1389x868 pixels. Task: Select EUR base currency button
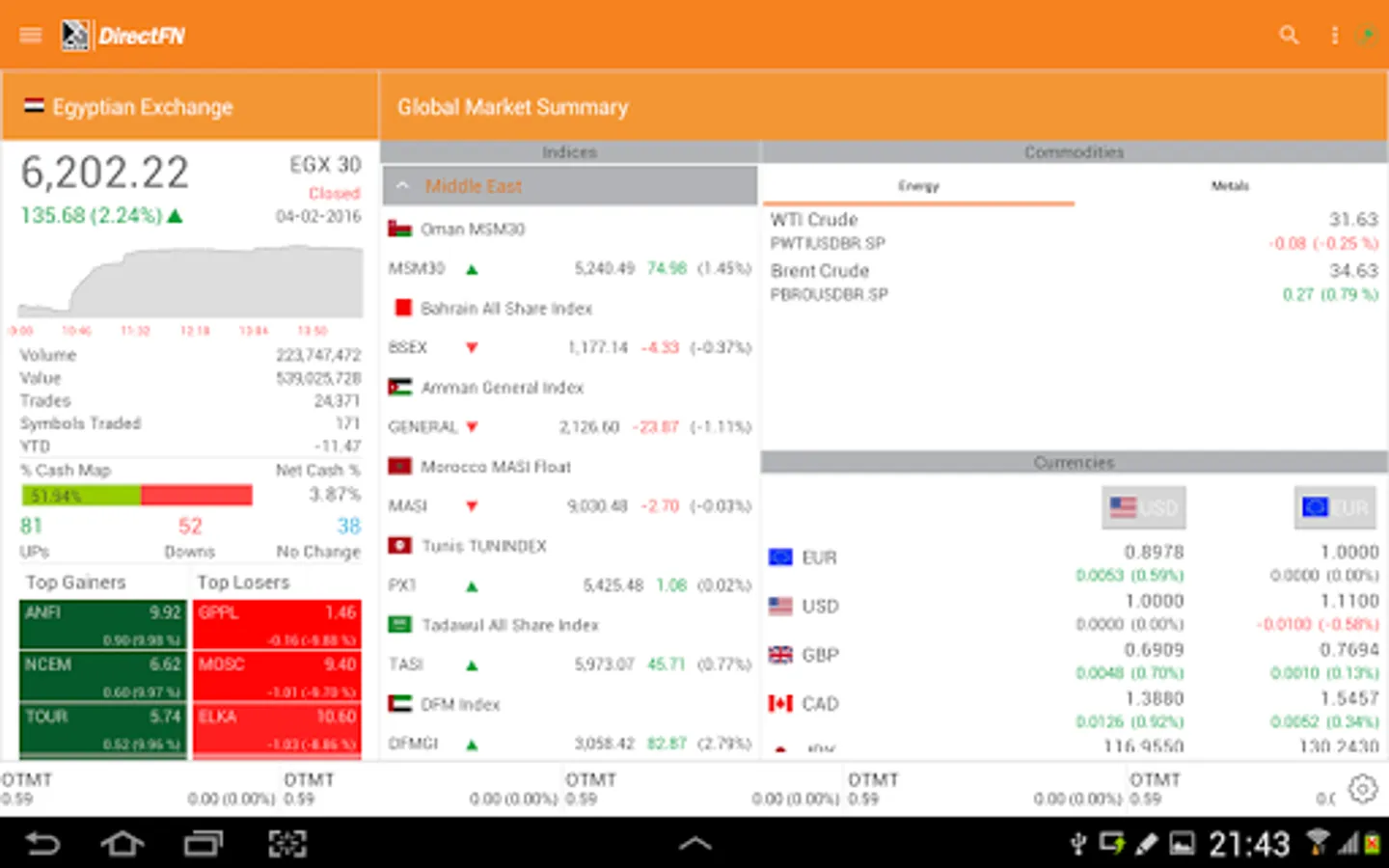(x=1335, y=507)
